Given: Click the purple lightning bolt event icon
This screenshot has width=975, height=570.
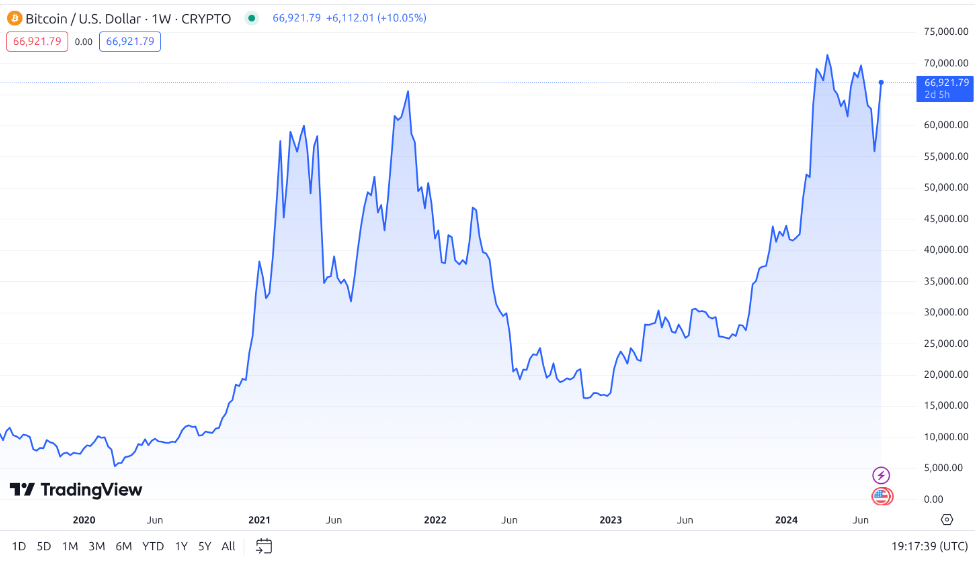Looking at the screenshot, I should (x=881, y=475).
